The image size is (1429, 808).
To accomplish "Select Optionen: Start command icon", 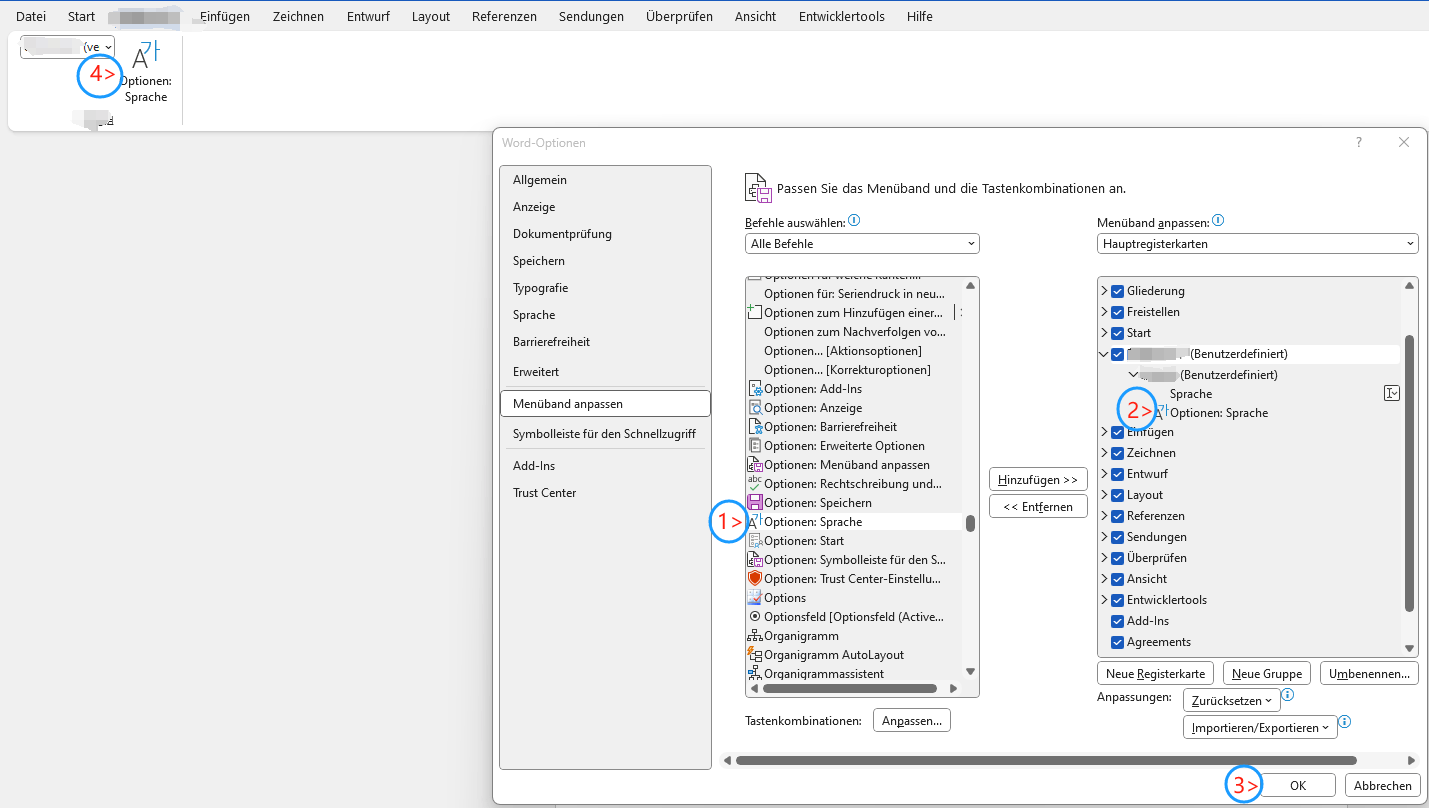I will click(x=755, y=541).
